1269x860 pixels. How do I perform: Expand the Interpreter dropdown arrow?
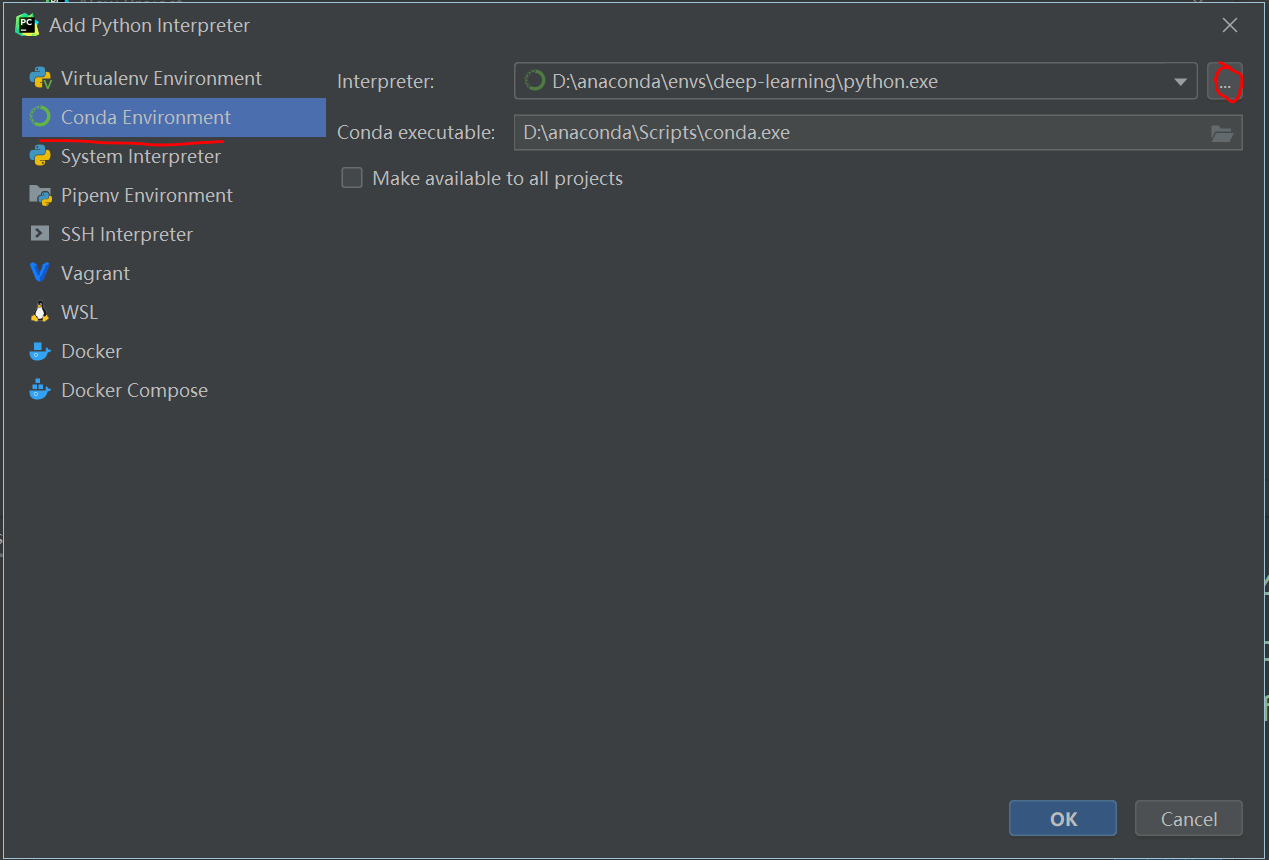pos(1180,82)
